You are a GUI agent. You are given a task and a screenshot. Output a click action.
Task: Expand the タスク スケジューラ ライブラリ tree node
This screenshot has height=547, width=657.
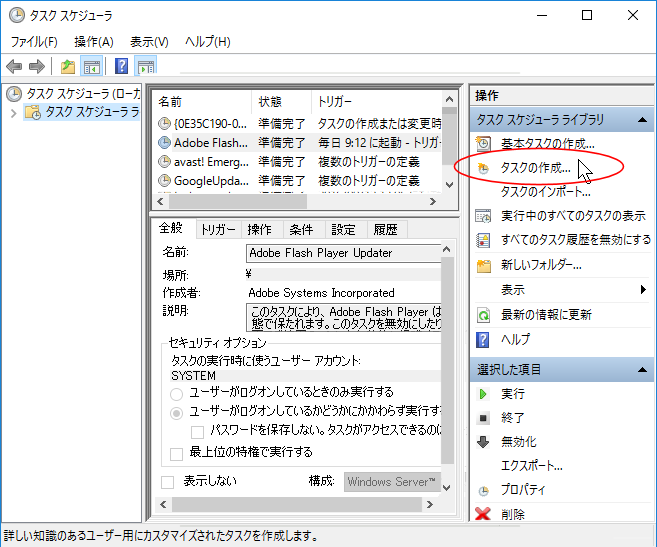pos(13,112)
